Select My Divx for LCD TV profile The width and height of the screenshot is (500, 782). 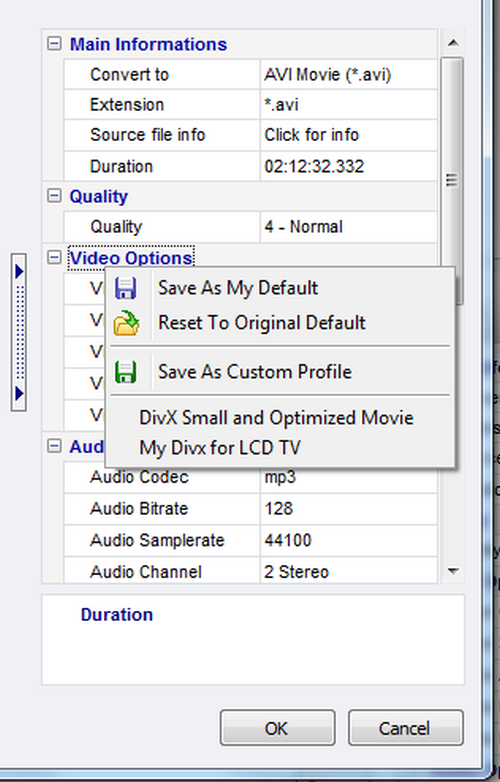point(220,447)
